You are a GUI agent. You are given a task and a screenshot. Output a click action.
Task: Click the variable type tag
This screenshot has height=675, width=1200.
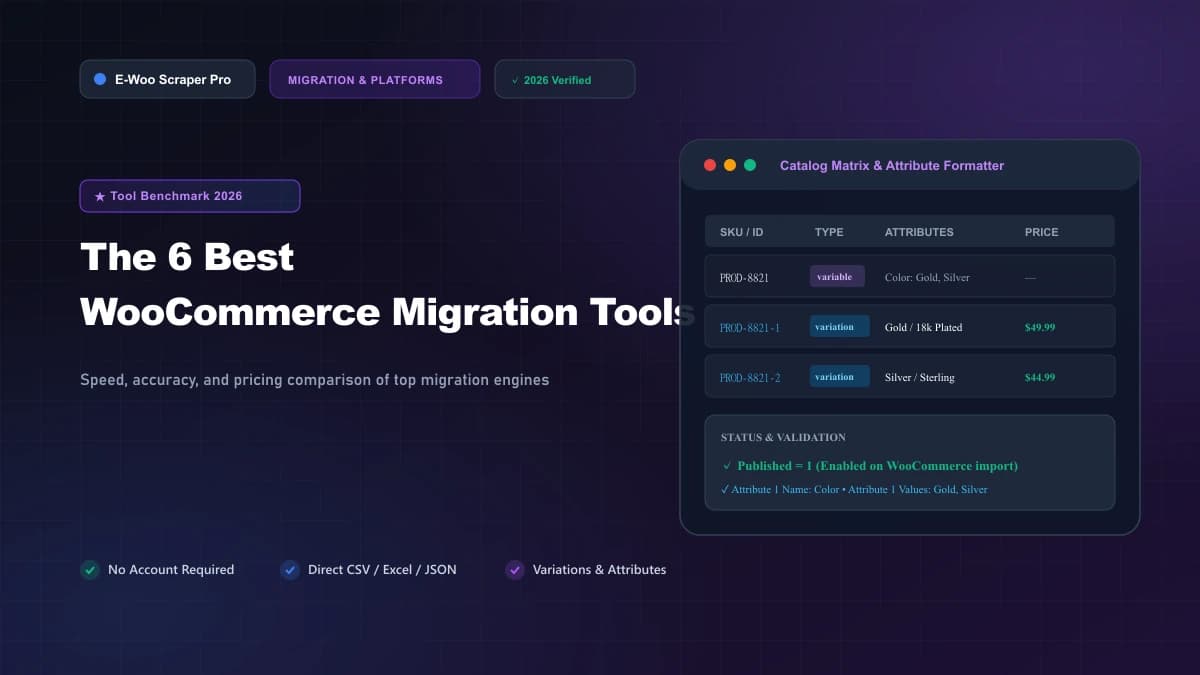tap(837, 276)
